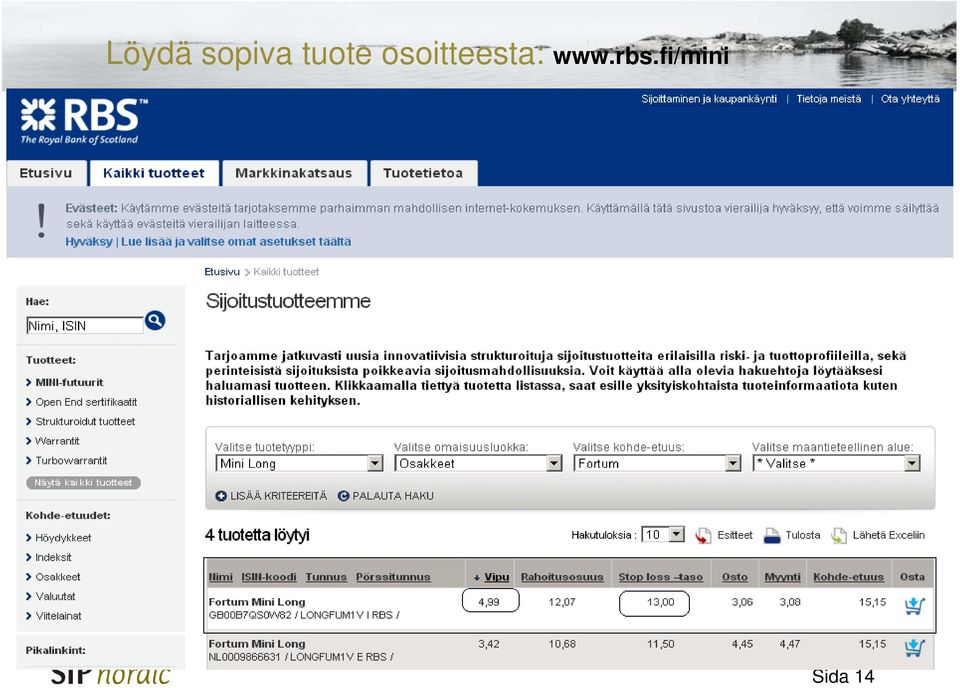Click Stop loss value 11,50
Screen dimensions: 960x688
(661, 644)
